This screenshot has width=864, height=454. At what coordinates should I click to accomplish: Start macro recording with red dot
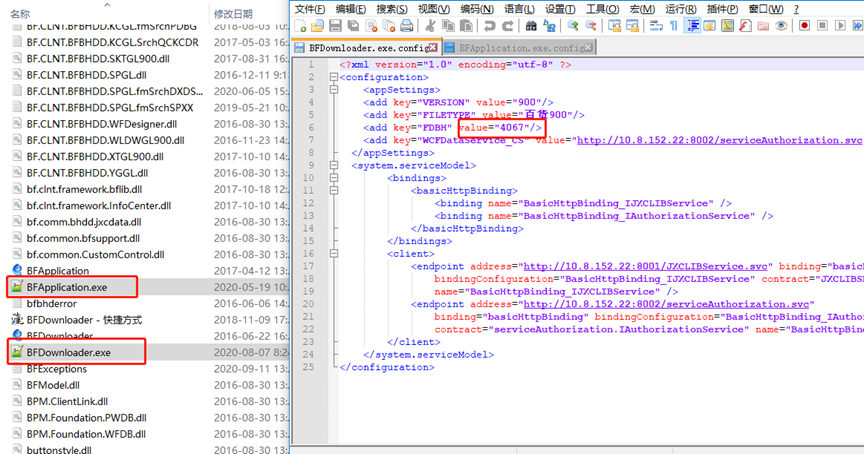(804, 25)
